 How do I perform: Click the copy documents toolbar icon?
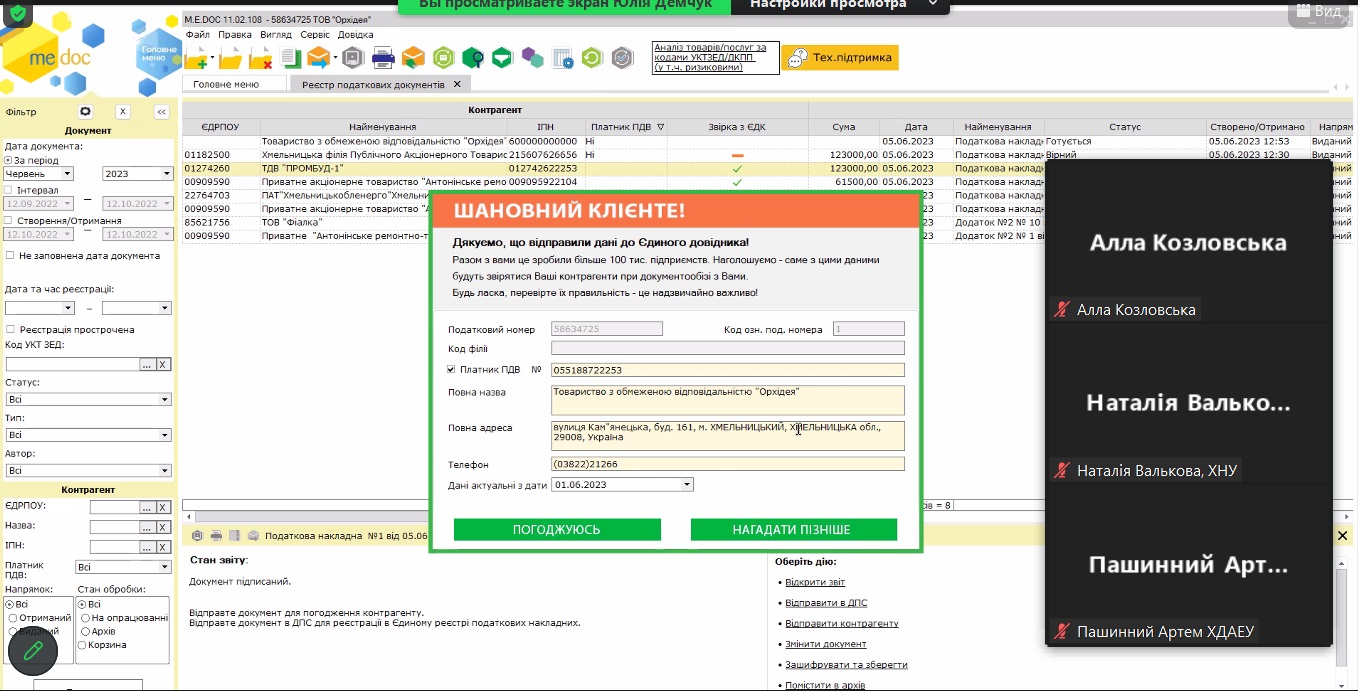tap(291, 58)
